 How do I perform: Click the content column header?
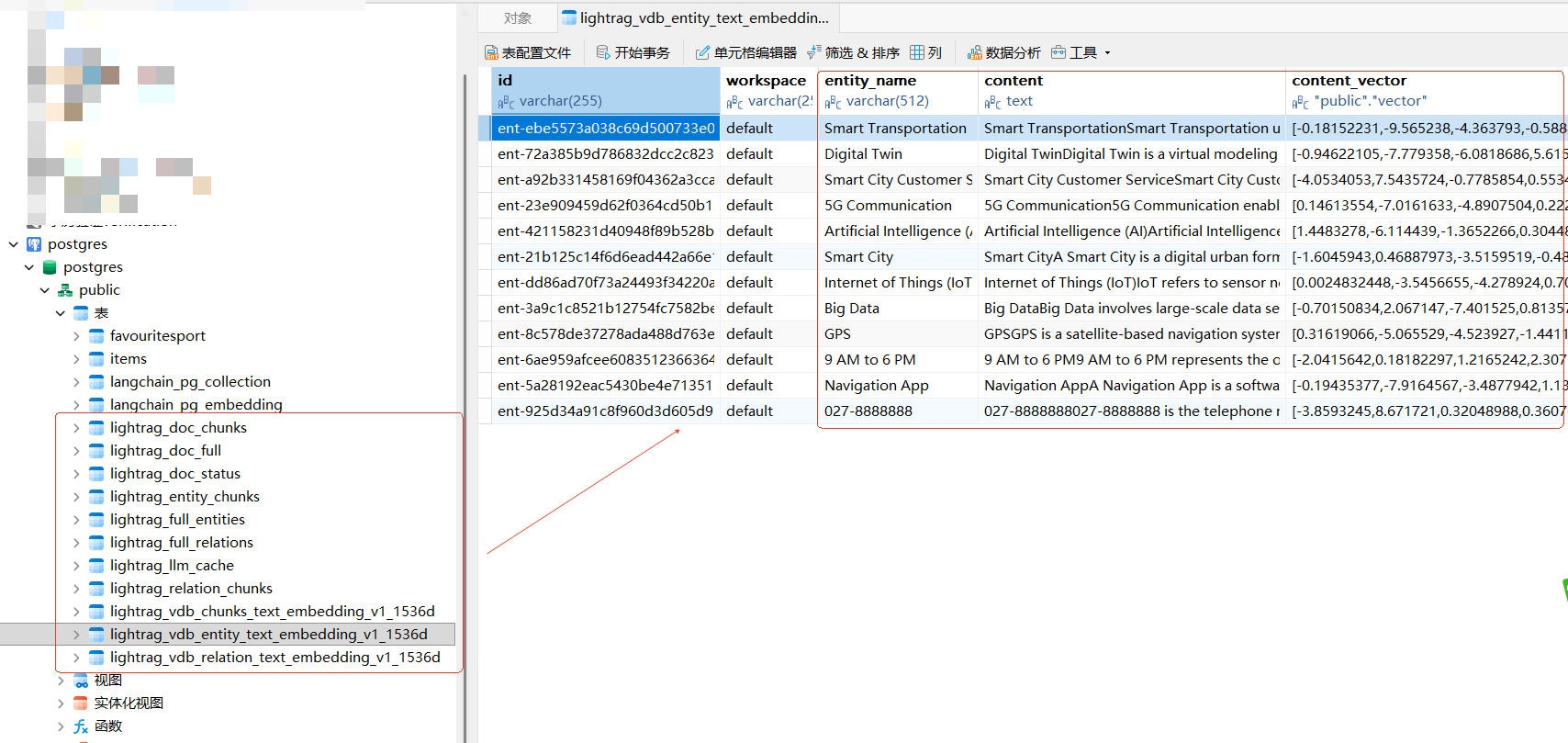point(1132,91)
